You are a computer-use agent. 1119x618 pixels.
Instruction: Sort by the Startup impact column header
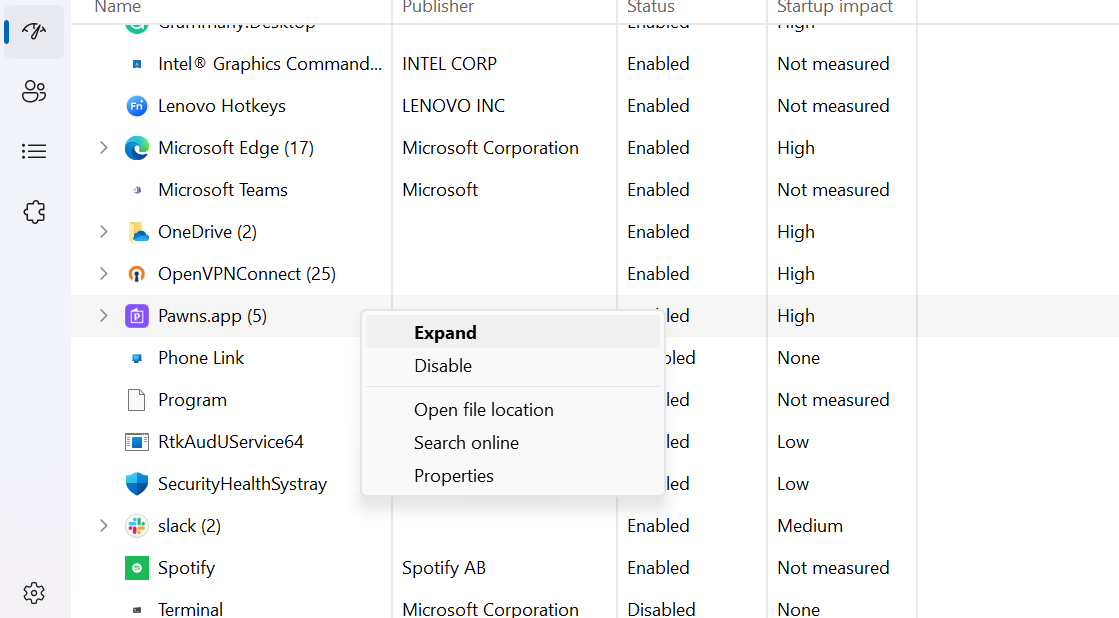click(835, 7)
